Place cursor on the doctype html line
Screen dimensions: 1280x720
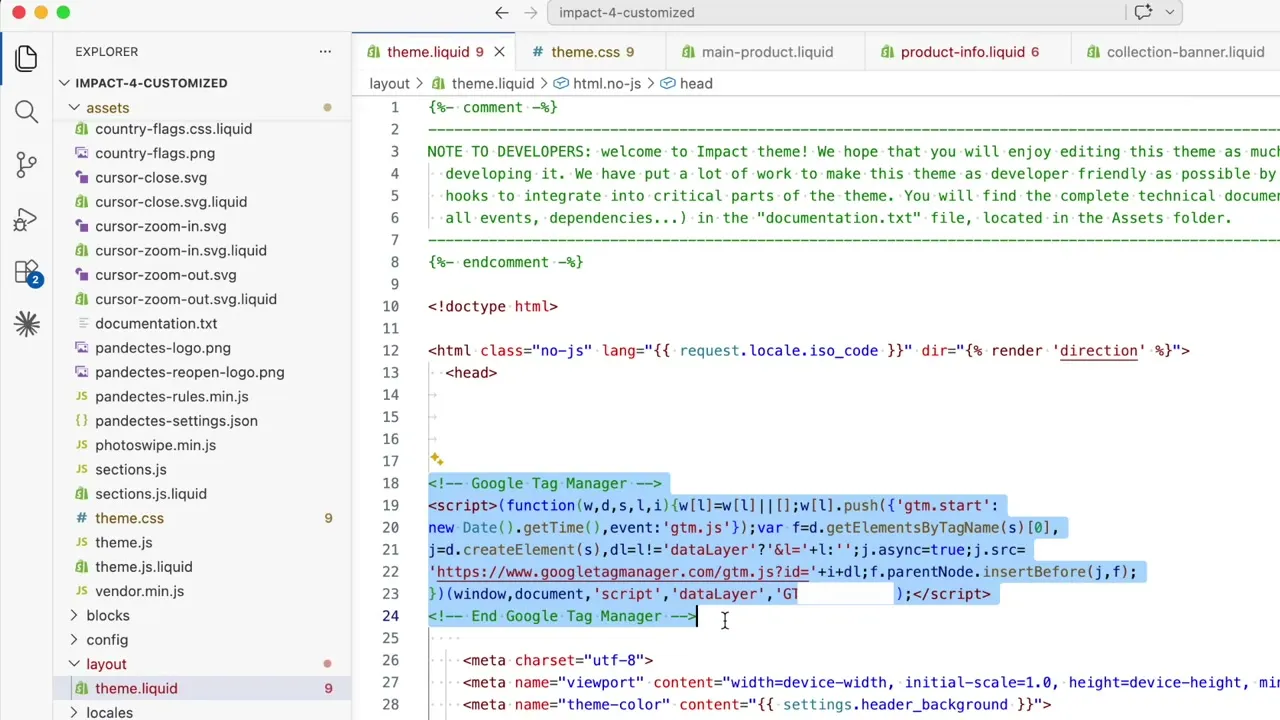(x=493, y=306)
